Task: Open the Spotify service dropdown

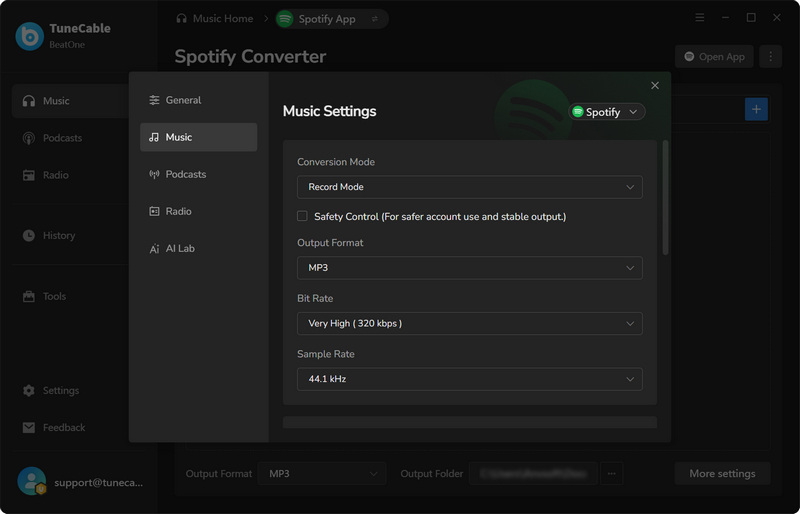Action: 607,112
